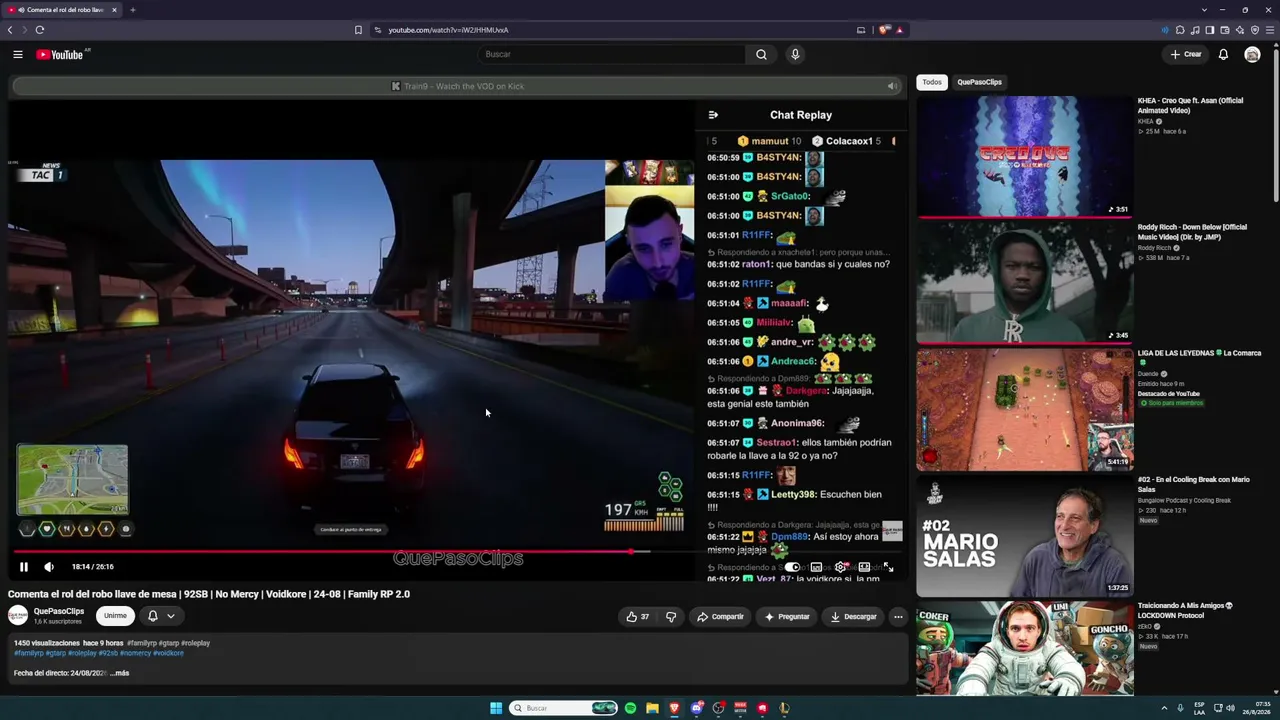The image size is (1280, 720).
Task: Click the Unirme join button
Action: coord(115,616)
